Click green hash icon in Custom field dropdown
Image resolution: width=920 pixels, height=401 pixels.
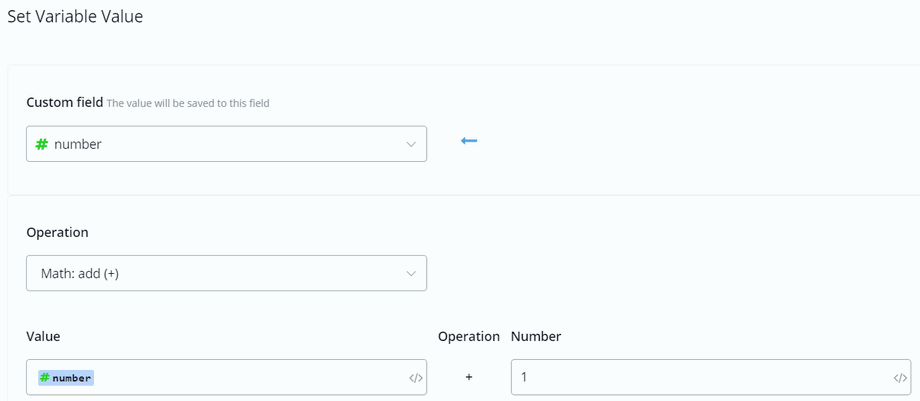point(42,144)
